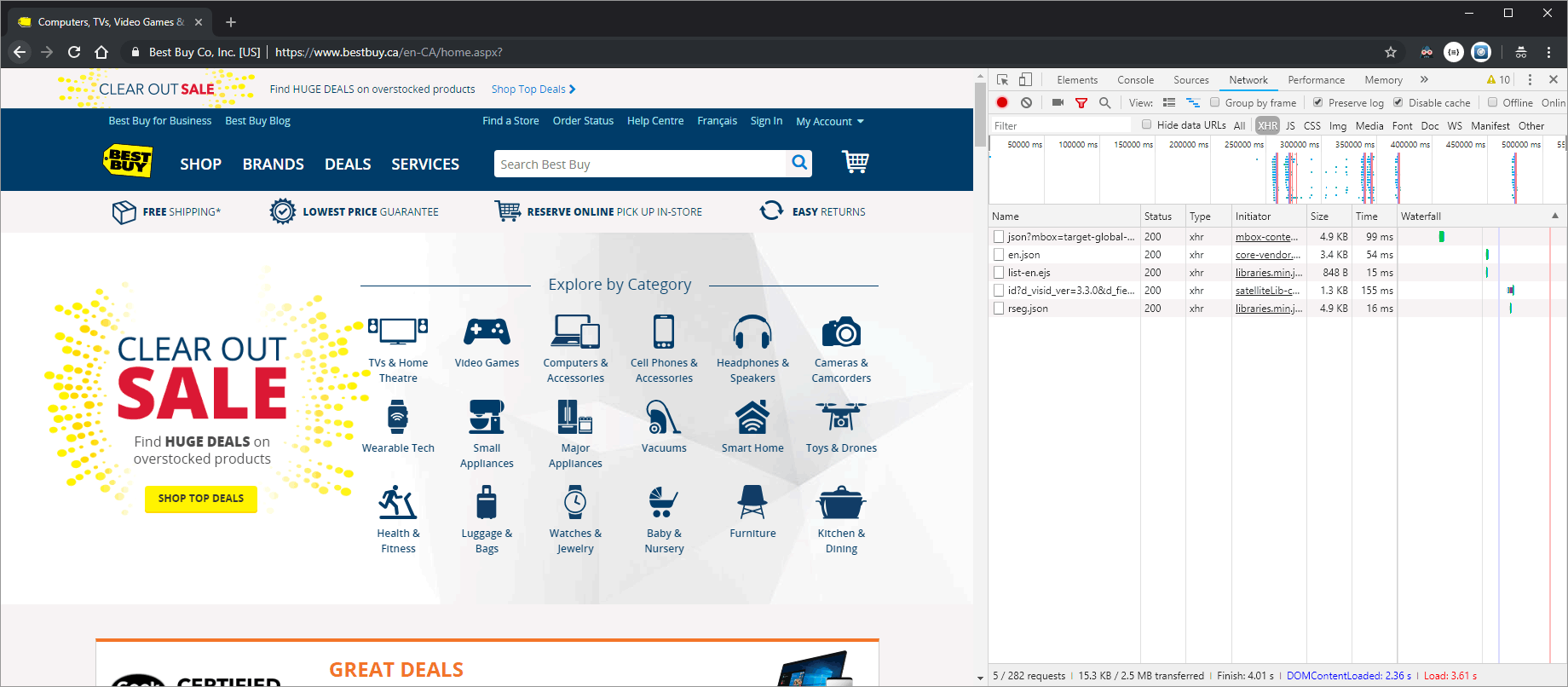Image resolution: width=1568 pixels, height=687 pixels.
Task: Switch to the Sources tab
Action: click(x=1191, y=79)
